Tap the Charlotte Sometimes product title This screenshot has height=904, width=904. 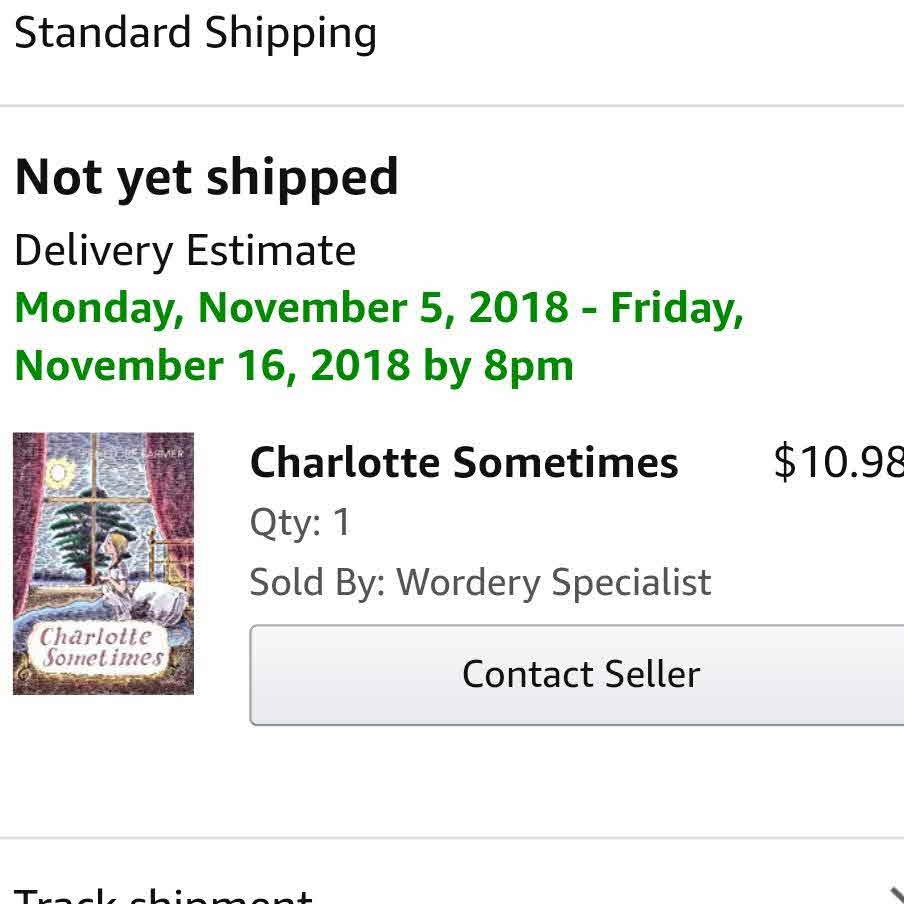(x=464, y=463)
